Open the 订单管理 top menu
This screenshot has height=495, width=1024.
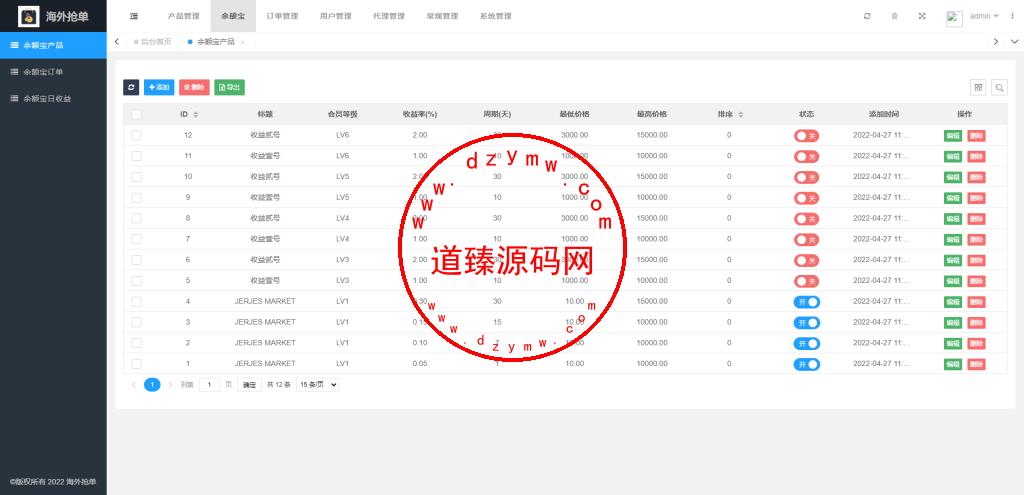click(x=283, y=16)
